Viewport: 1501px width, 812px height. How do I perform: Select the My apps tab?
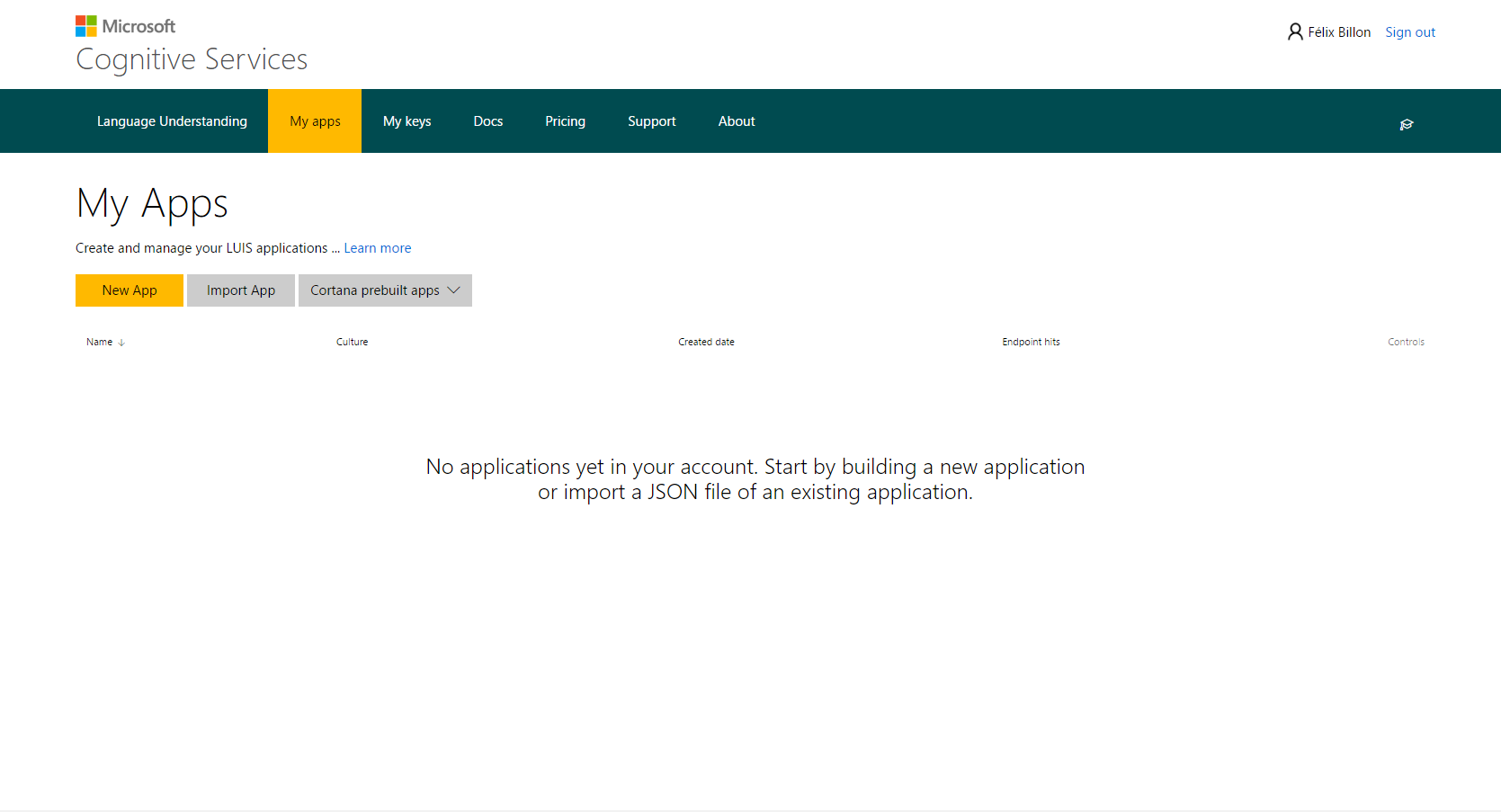pyautogui.click(x=315, y=121)
